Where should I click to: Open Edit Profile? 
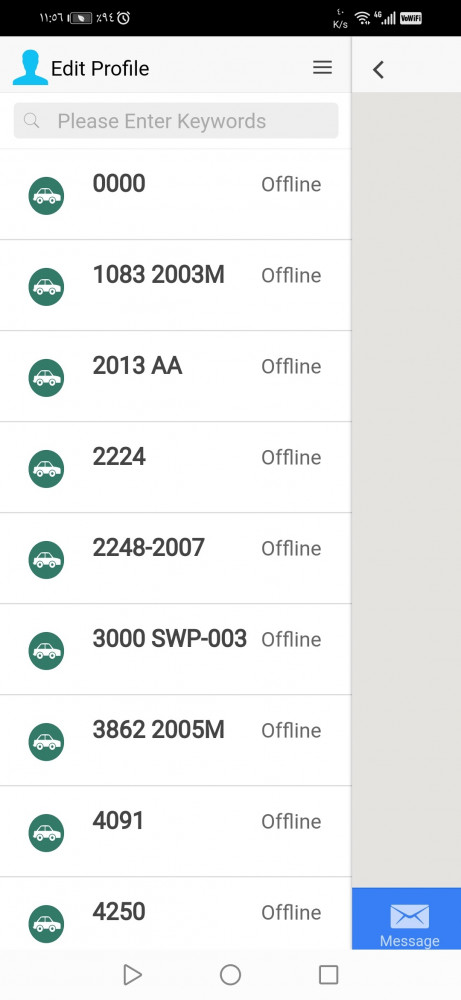tap(100, 68)
